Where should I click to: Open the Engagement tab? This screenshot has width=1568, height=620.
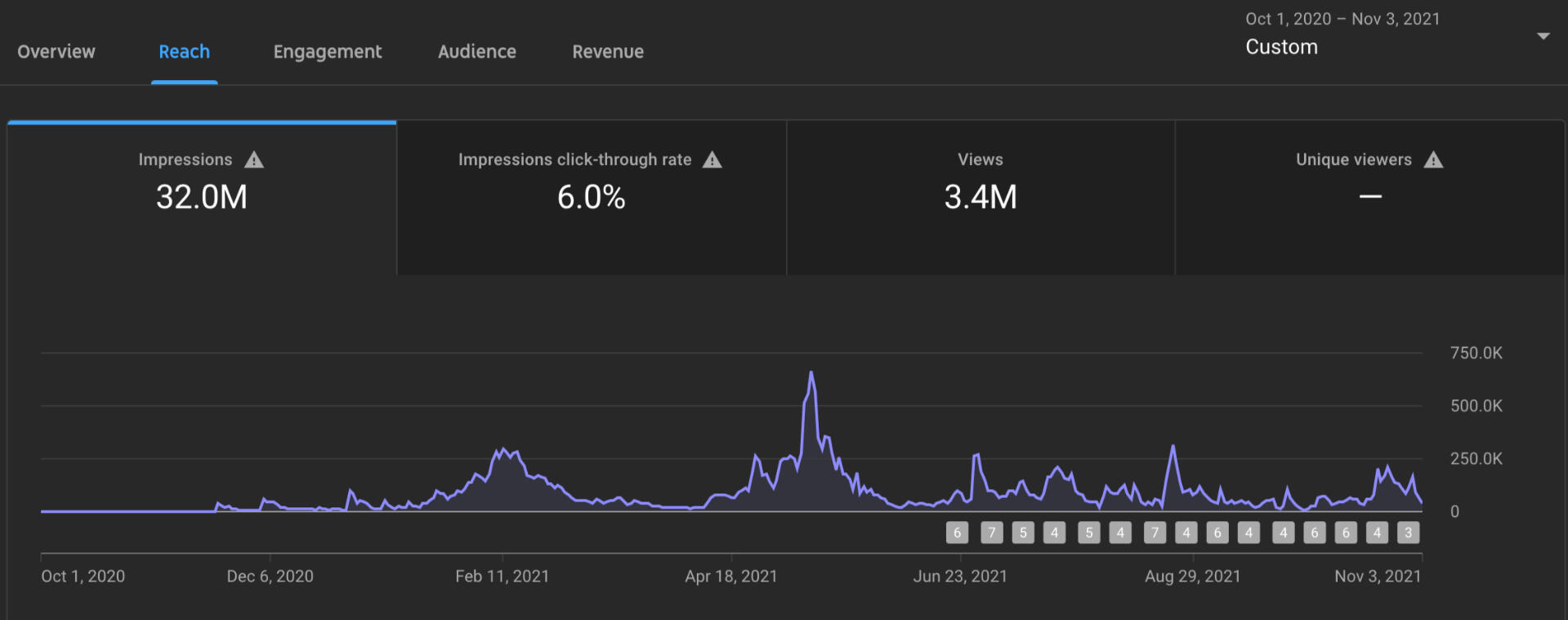[x=327, y=51]
